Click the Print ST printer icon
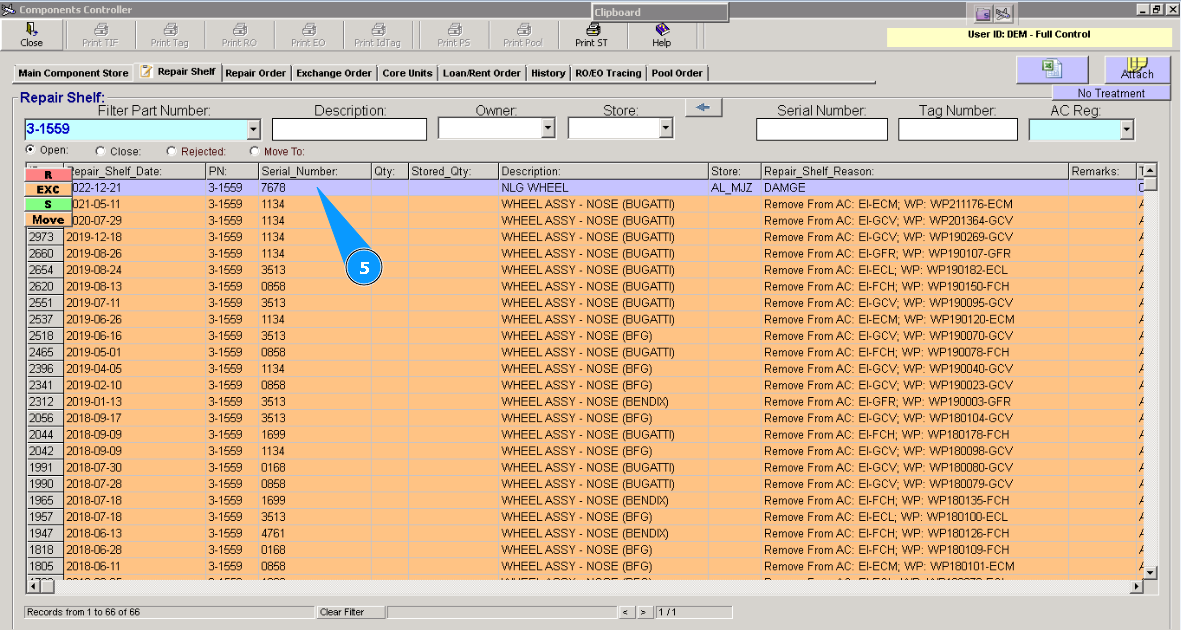 tap(591, 35)
